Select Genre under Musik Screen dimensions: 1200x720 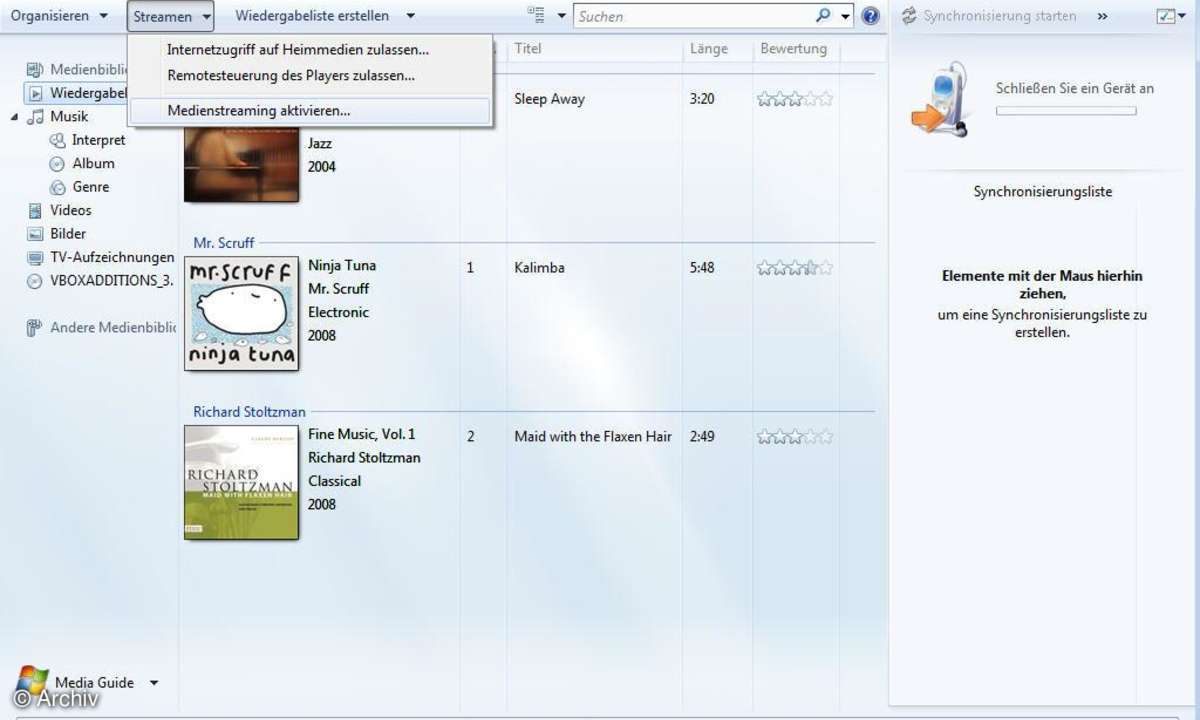[91, 187]
